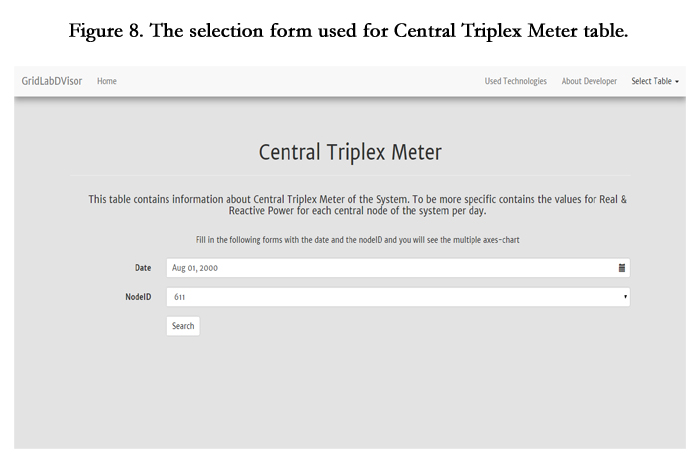Click the NodeID field label
Screen dimensions: 700x472
(138, 297)
